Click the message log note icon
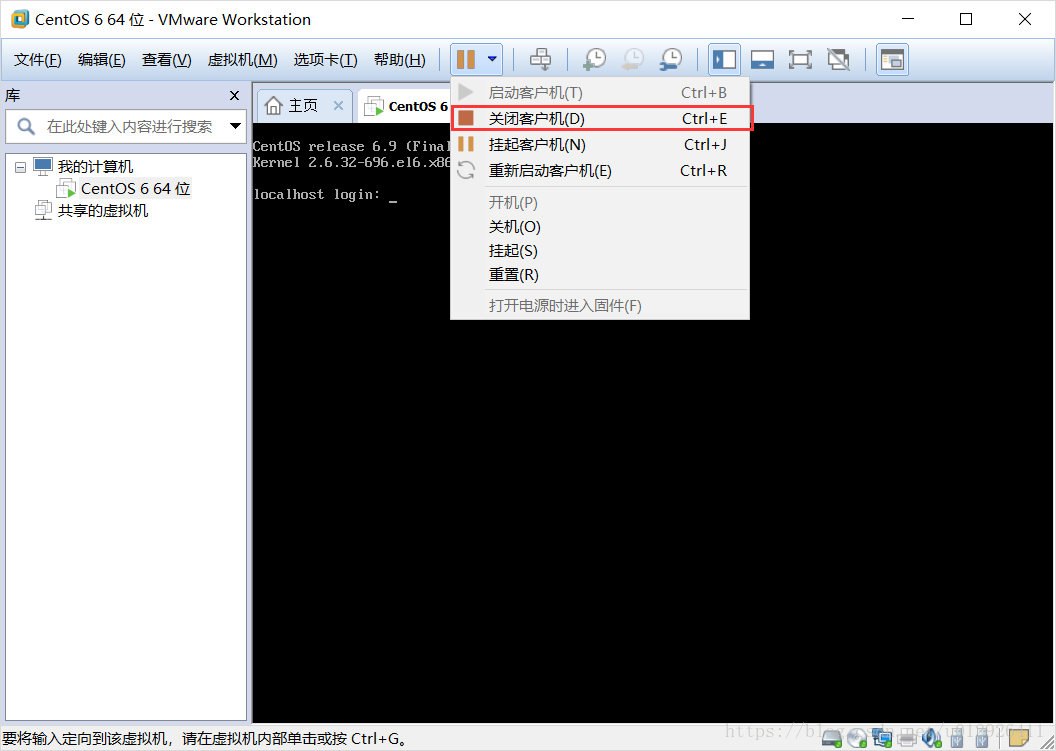This screenshot has height=751, width=1056. click(x=1018, y=739)
